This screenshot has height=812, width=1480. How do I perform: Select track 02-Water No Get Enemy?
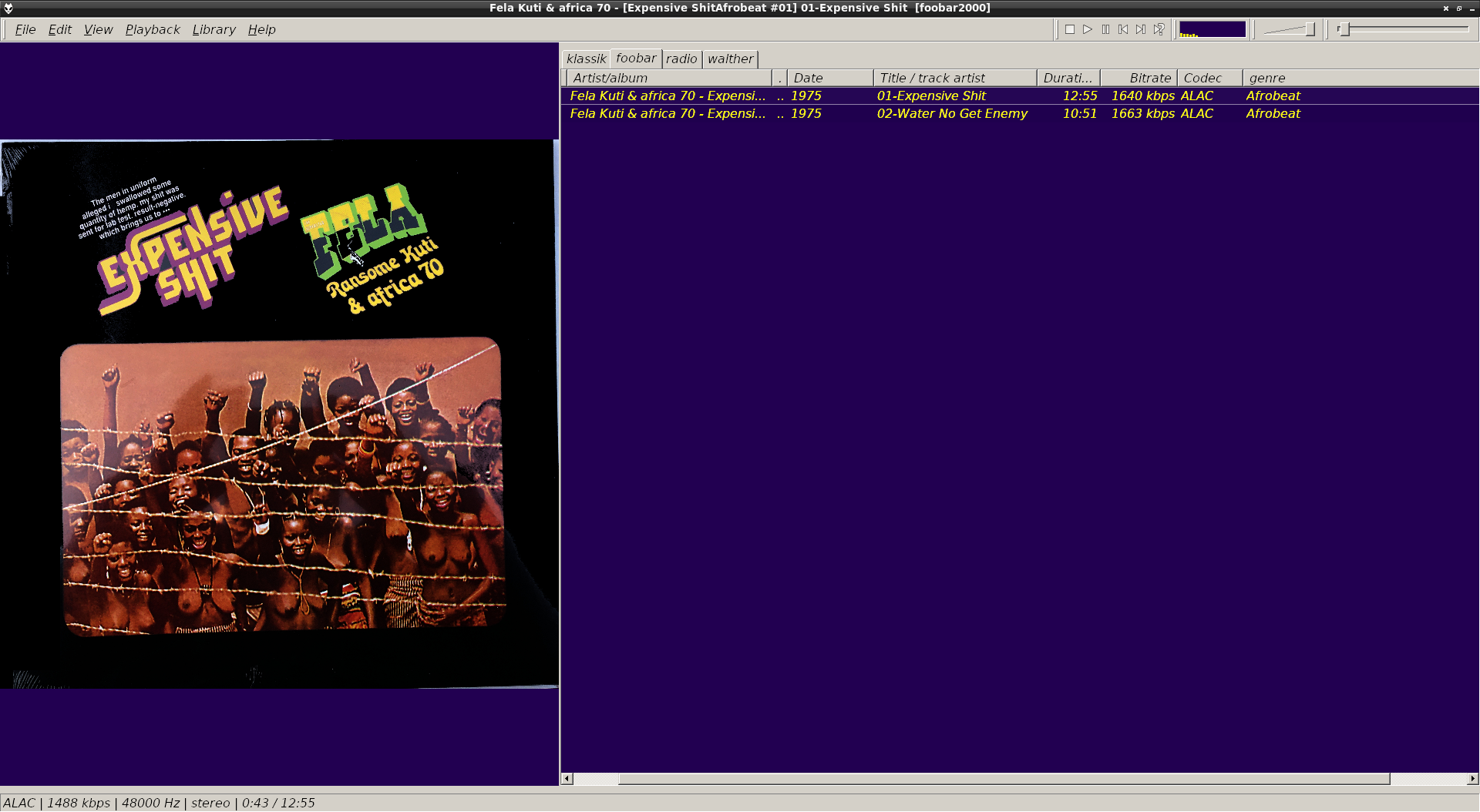[952, 113]
